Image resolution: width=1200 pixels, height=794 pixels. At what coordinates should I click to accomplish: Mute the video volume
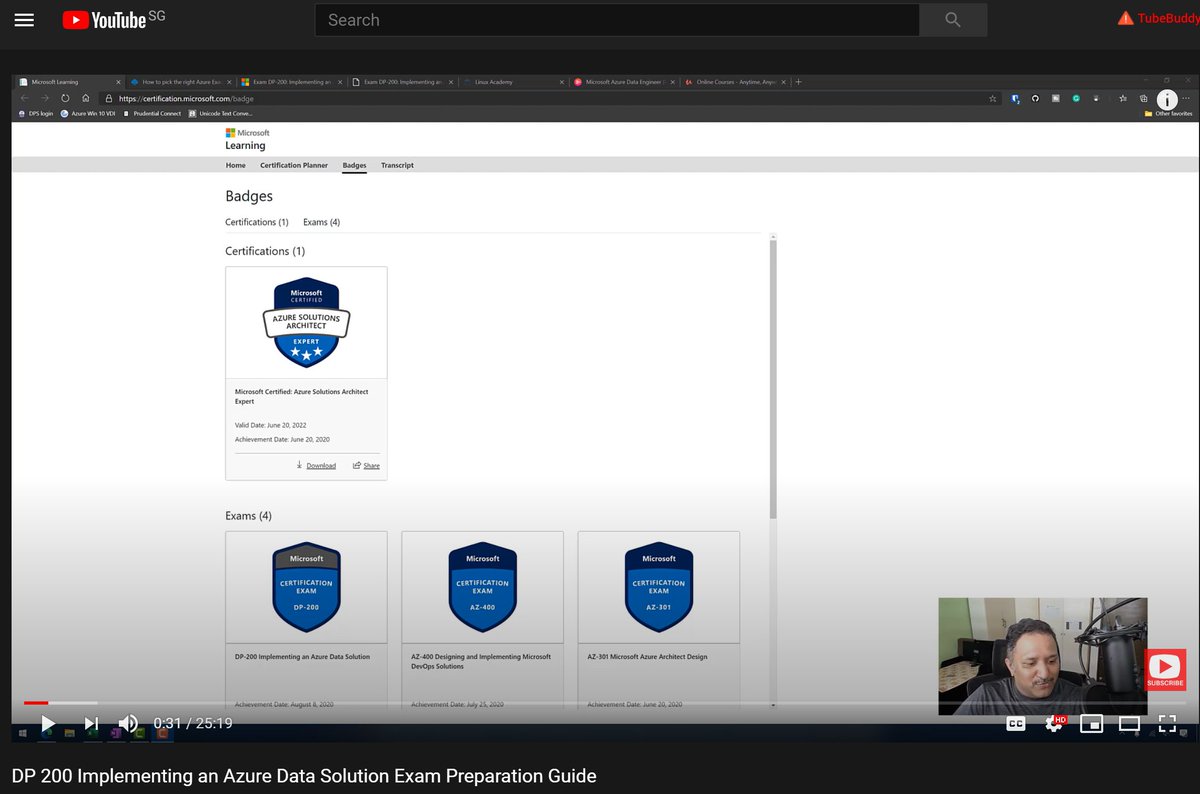tap(129, 723)
